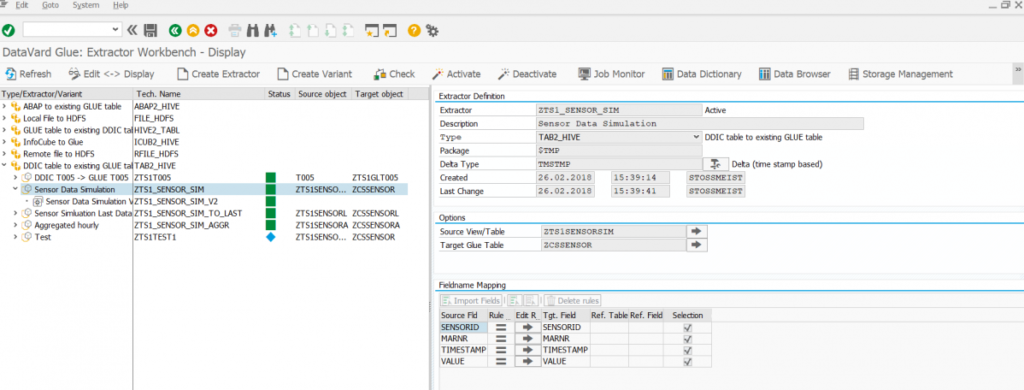Click green status square for ZTS1T005

click(270, 177)
